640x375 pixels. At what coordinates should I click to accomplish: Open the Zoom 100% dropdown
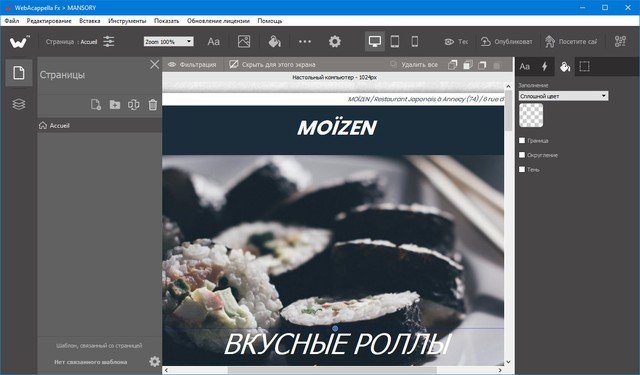tap(169, 42)
